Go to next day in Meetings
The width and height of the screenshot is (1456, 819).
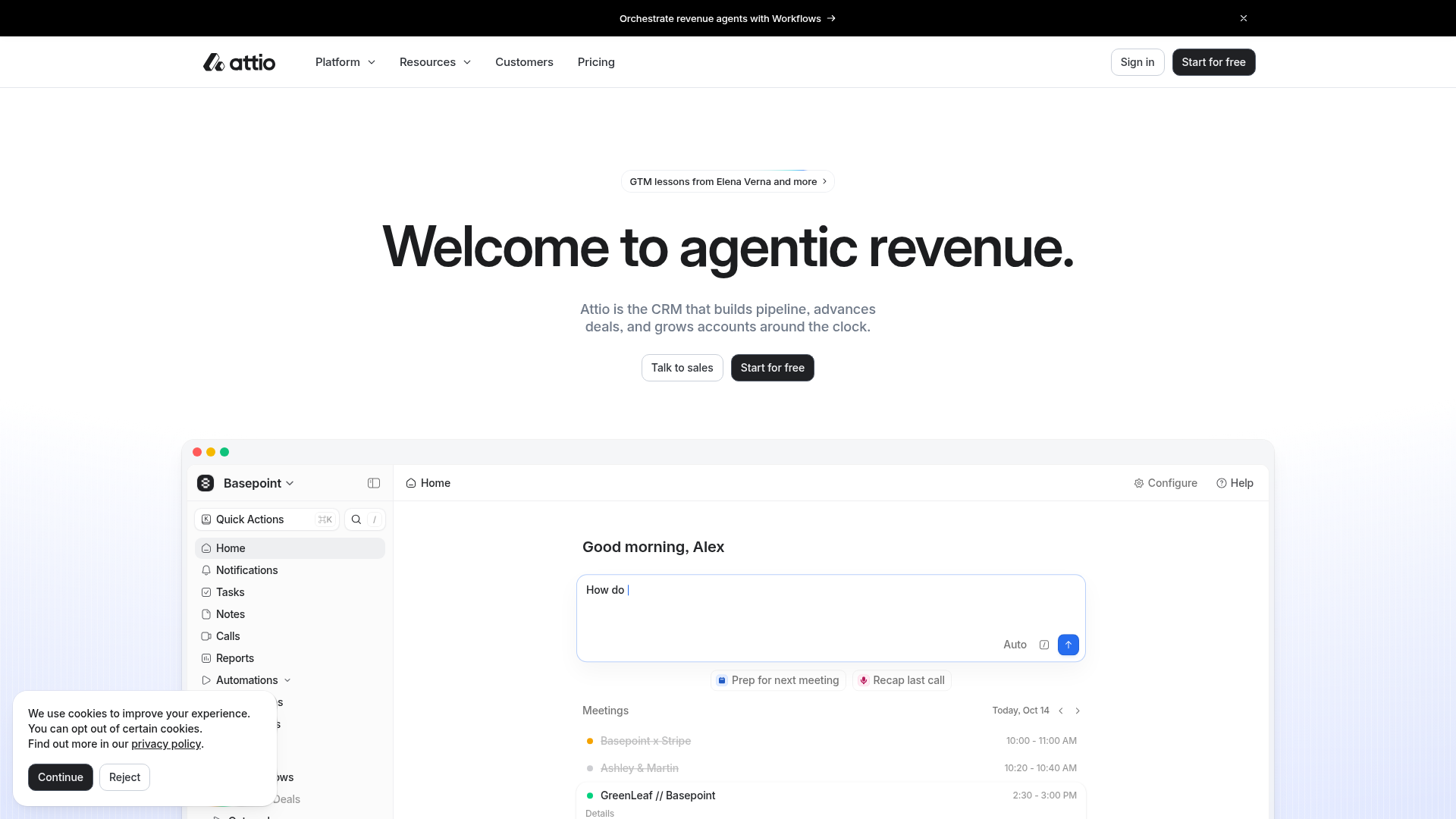point(1078,711)
